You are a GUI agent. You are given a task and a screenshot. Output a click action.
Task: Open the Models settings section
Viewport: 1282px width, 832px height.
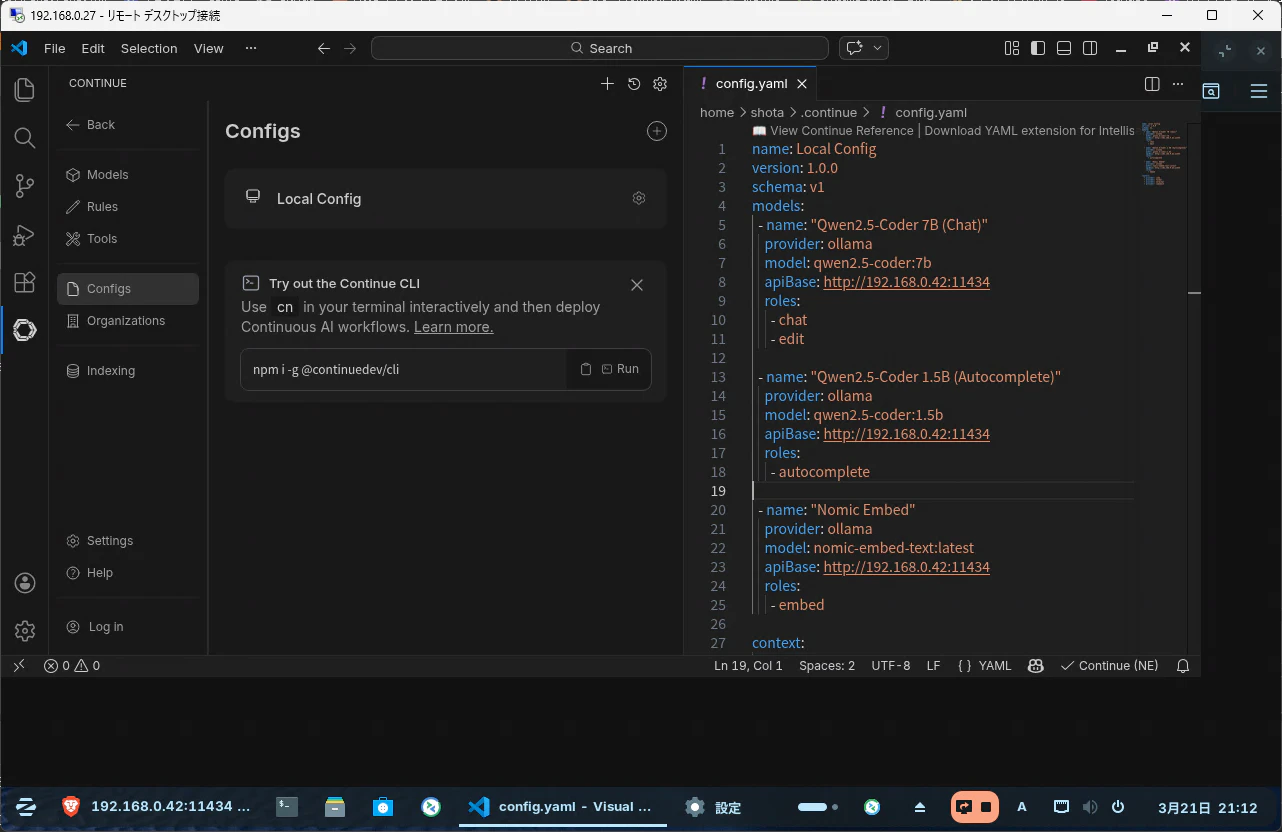click(128, 175)
